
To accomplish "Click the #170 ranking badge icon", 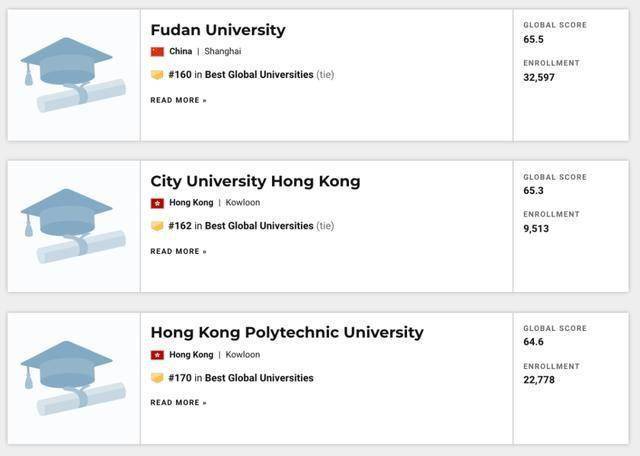I will point(157,378).
